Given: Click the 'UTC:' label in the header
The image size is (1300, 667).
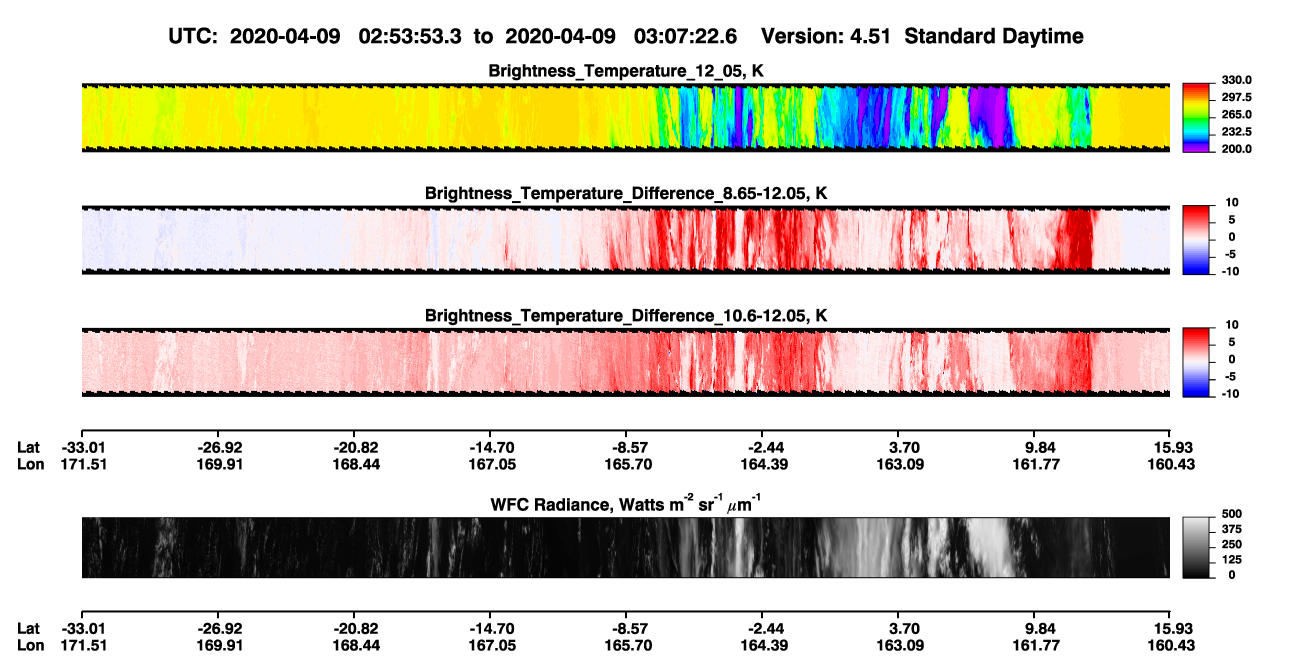Looking at the screenshot, I should pos(194,36).
